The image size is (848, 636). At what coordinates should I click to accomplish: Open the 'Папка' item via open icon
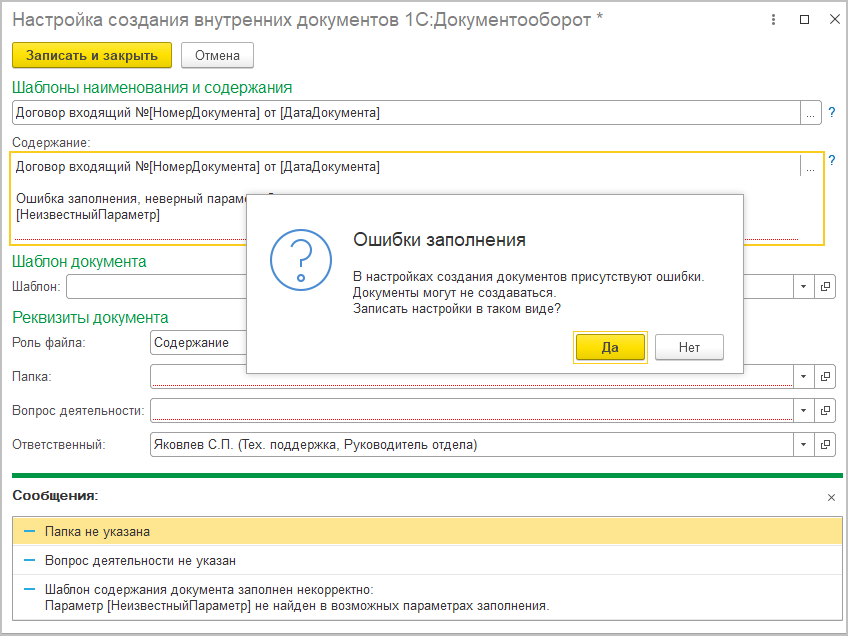(825, 376)
